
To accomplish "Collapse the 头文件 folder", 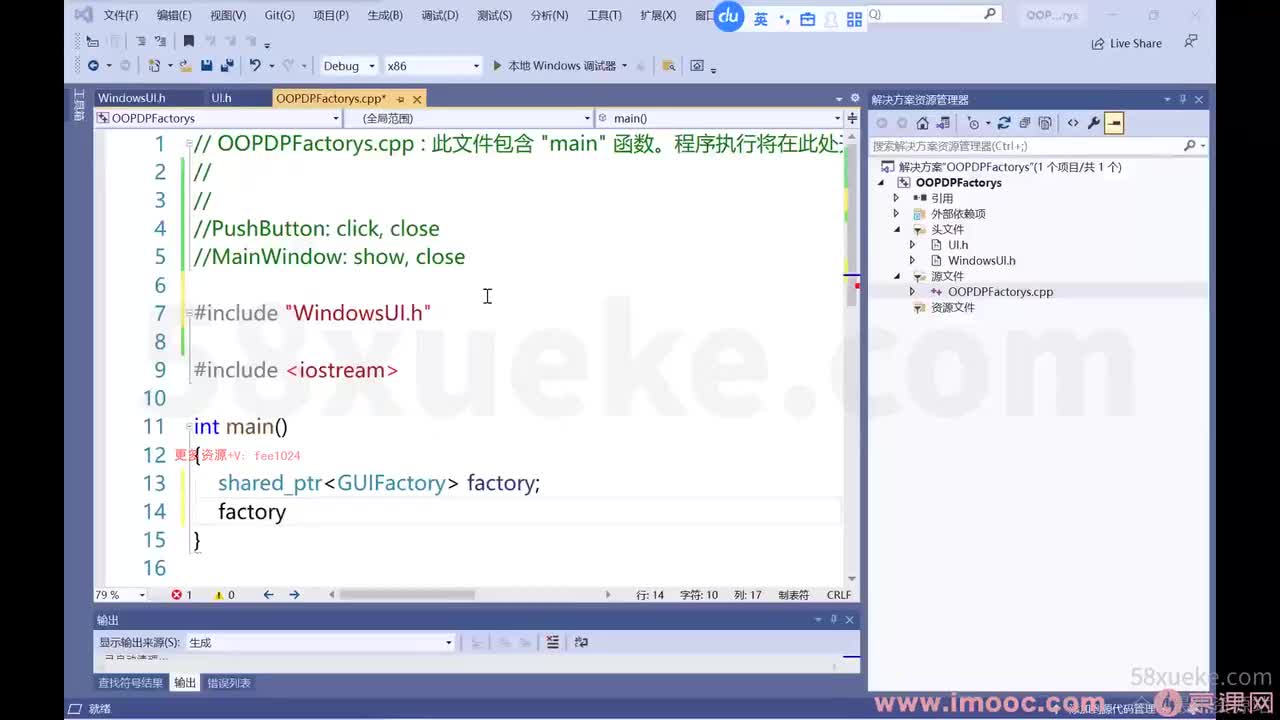I will click(x=897, y=229).
